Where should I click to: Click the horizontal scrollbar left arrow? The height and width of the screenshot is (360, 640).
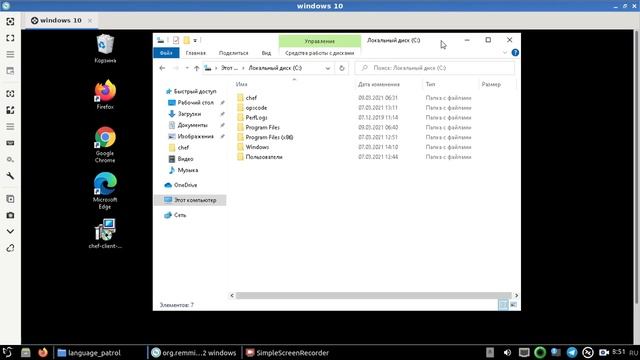point(232,296)
